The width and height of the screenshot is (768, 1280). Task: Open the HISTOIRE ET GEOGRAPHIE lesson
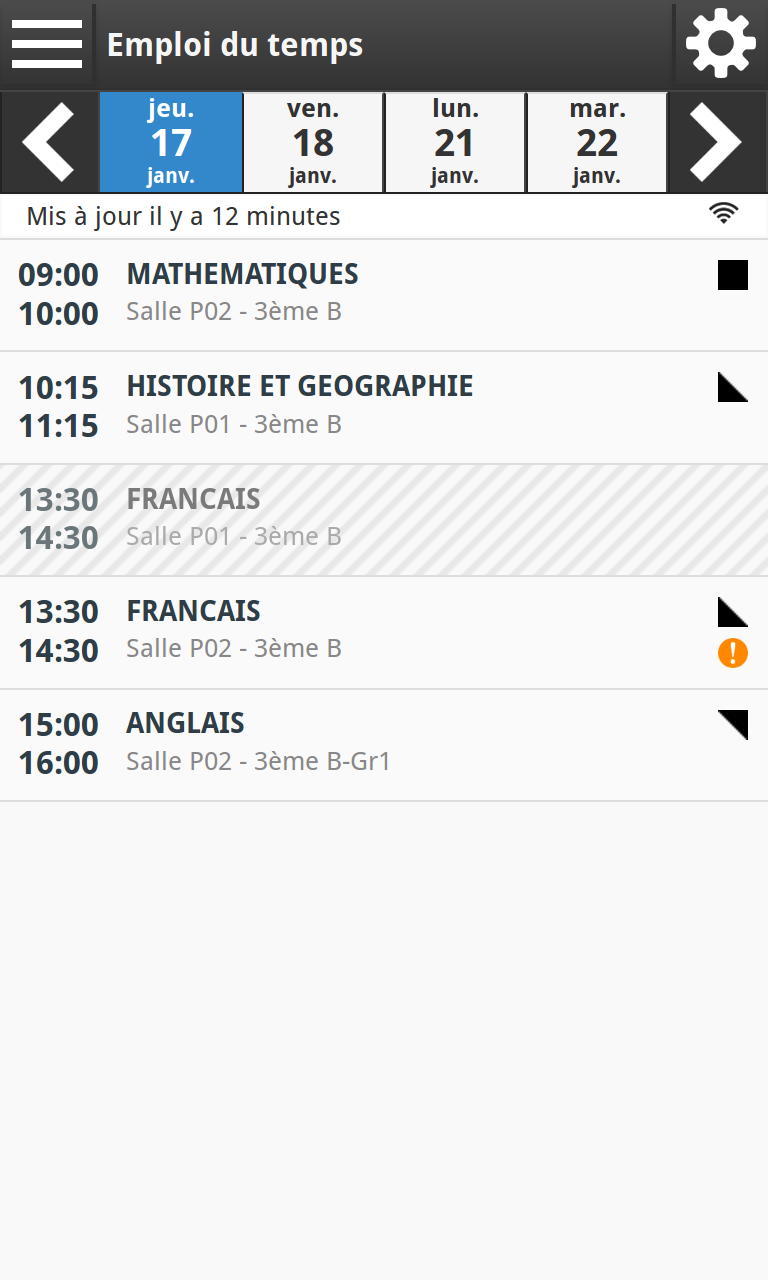coord(384,408)
